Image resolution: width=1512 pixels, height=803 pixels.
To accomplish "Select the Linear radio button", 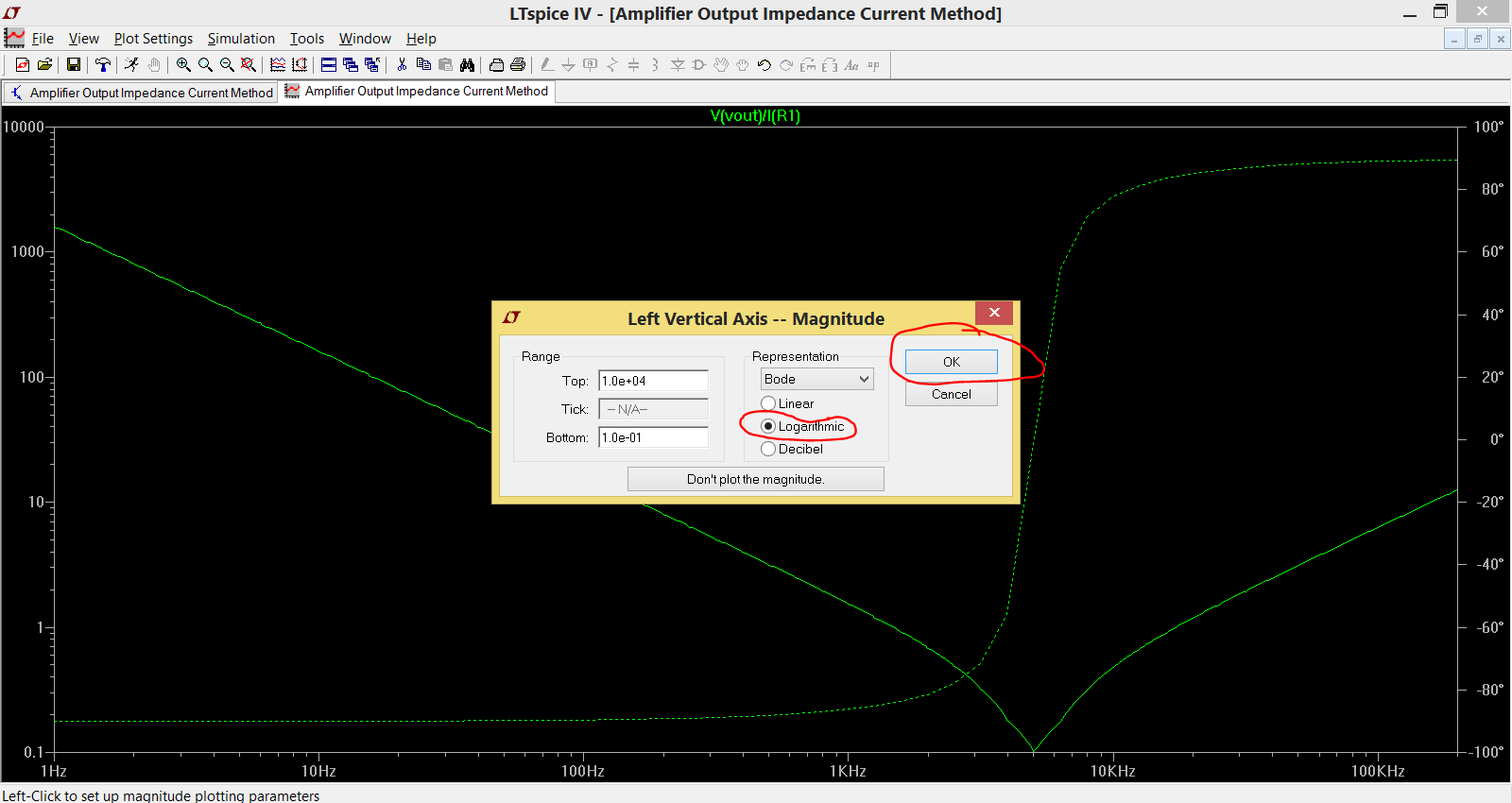I will tap(768, 403).
